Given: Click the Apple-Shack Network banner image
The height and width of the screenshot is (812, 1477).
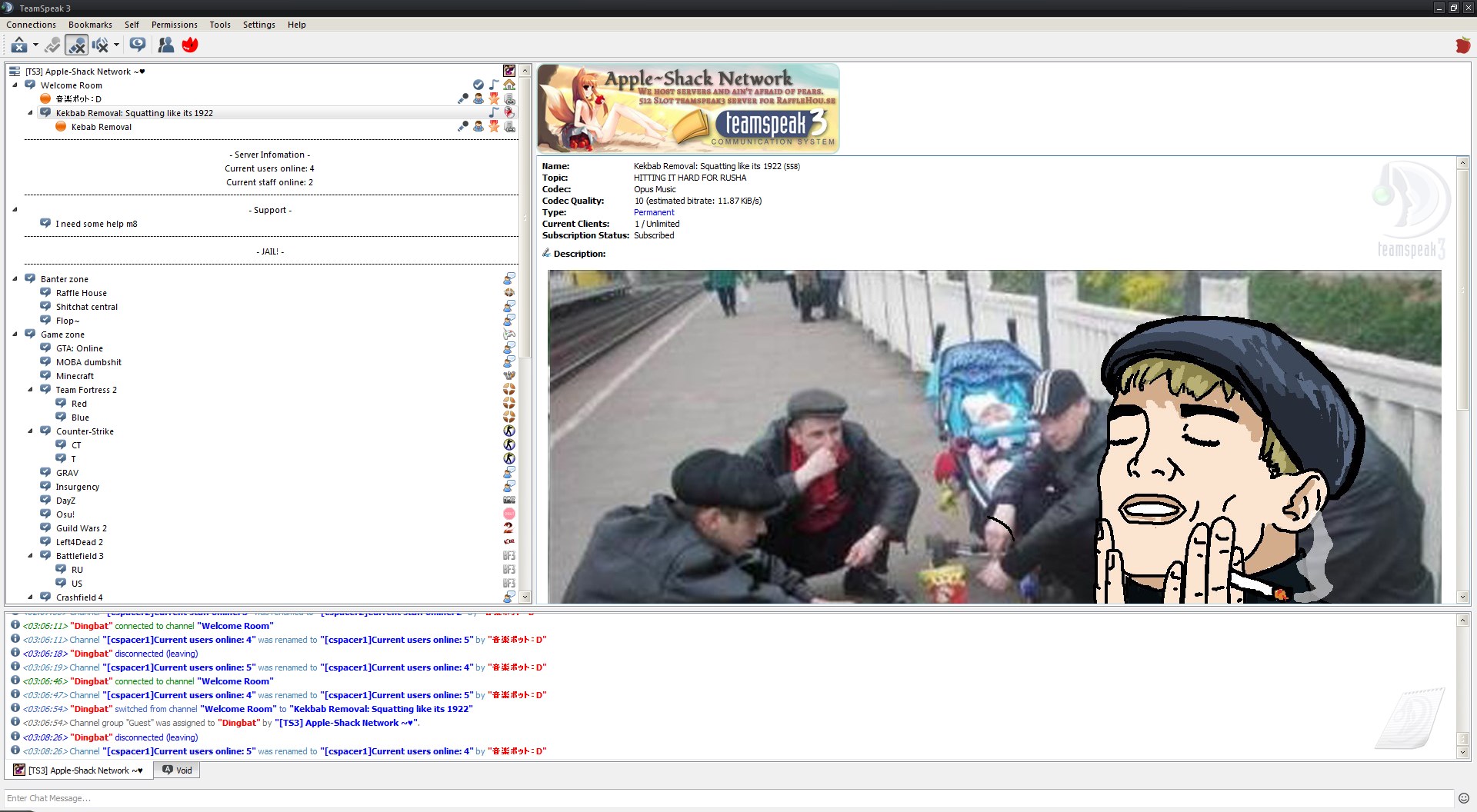Looking at the screenshot, I should (688, 108).
